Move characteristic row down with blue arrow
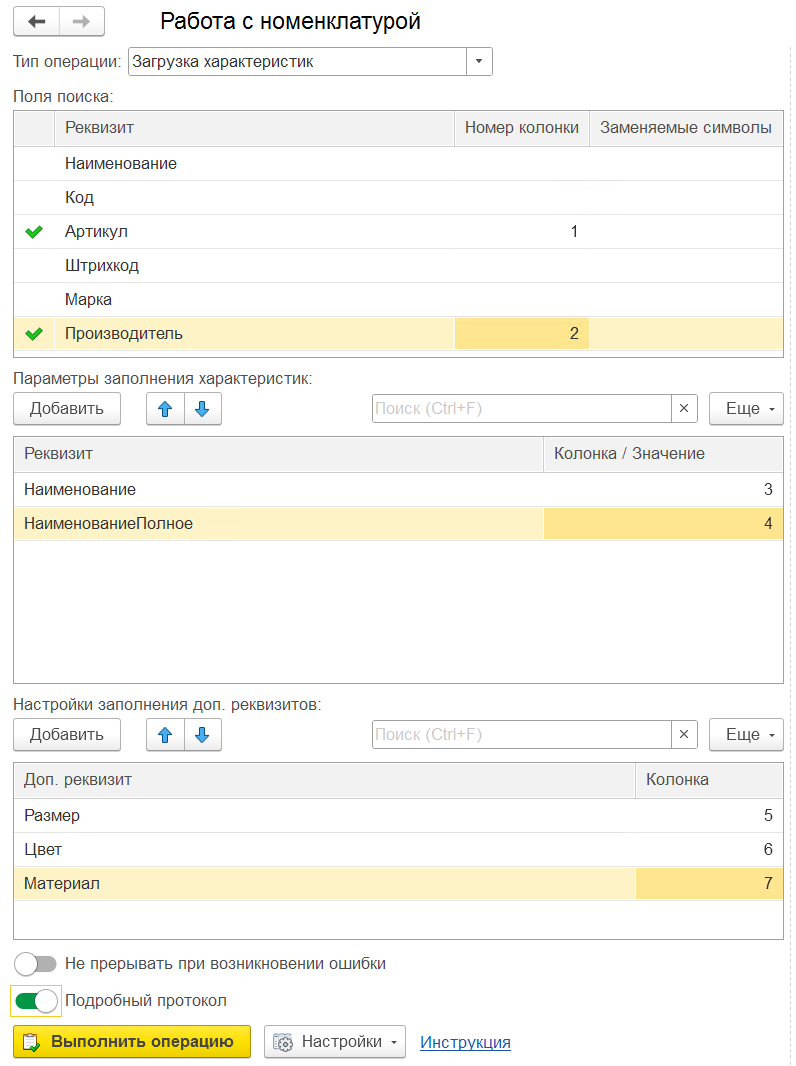The height and width of the screenshot is (1066, 796). [203, 409]
